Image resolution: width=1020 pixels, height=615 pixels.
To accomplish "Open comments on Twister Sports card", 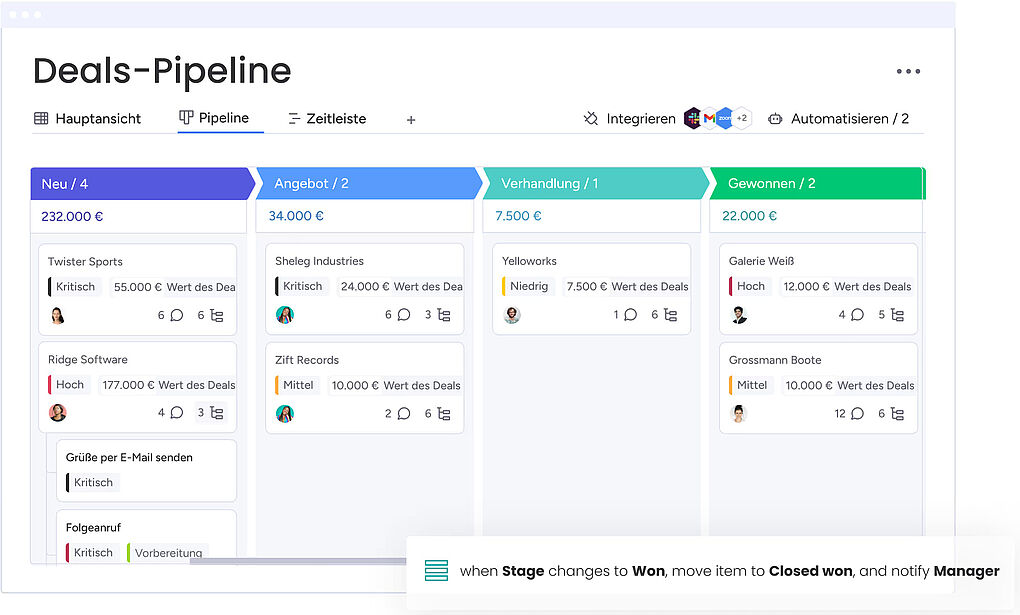I will [x=177, y=315].
